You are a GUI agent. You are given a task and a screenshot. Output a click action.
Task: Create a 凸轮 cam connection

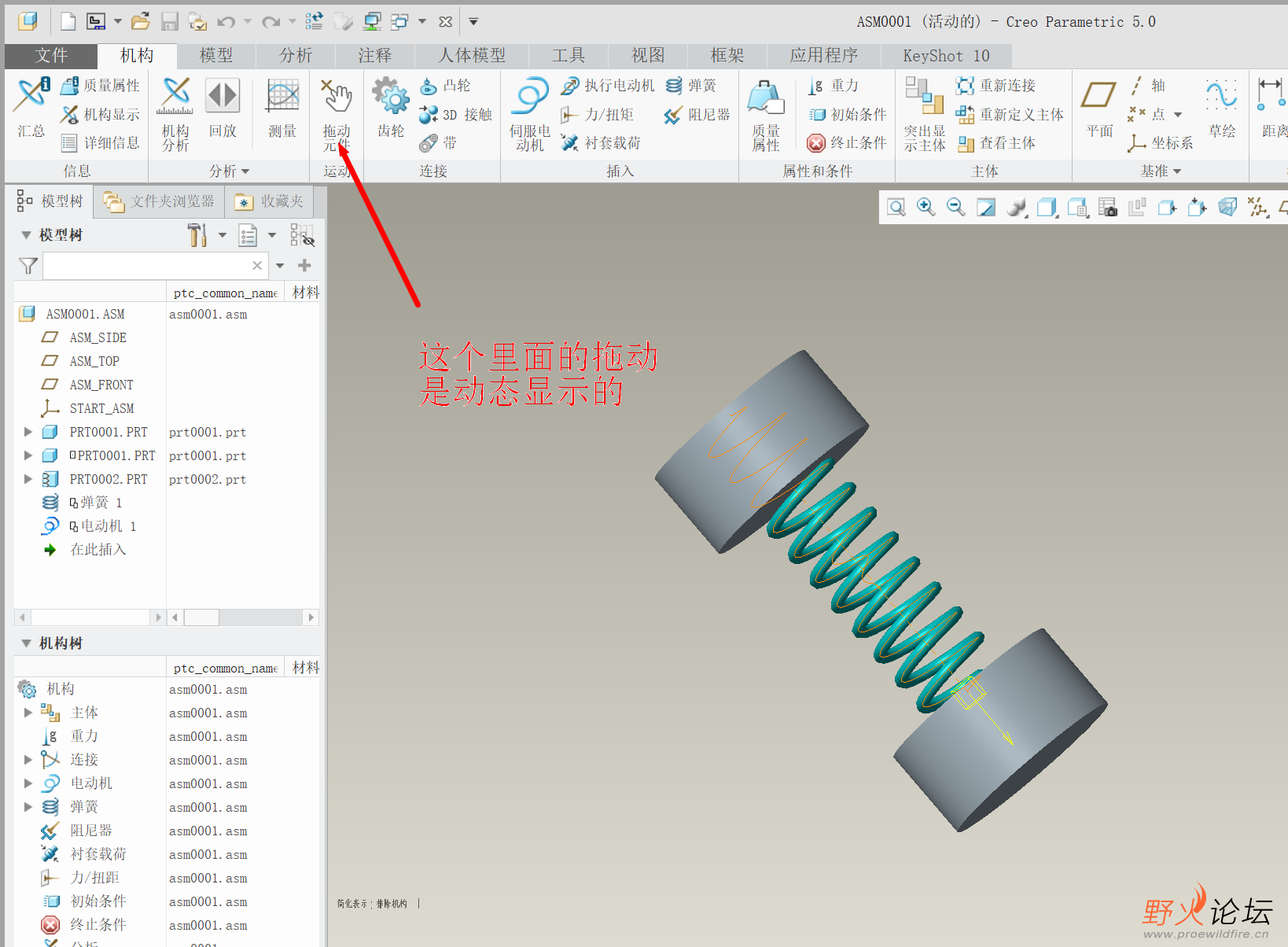click(x=445, y=85)
